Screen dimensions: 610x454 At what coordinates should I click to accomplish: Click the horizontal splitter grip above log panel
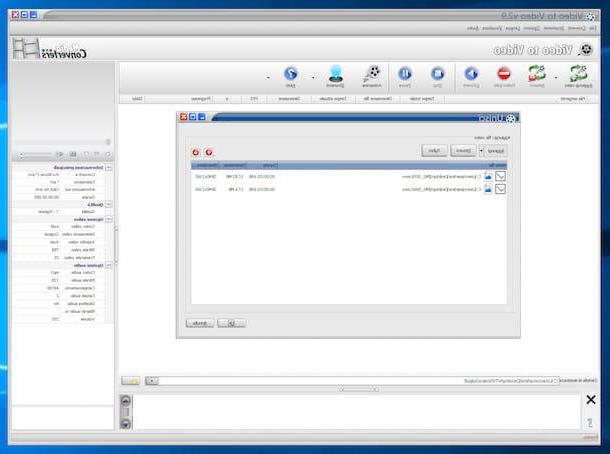click(359, 389)
